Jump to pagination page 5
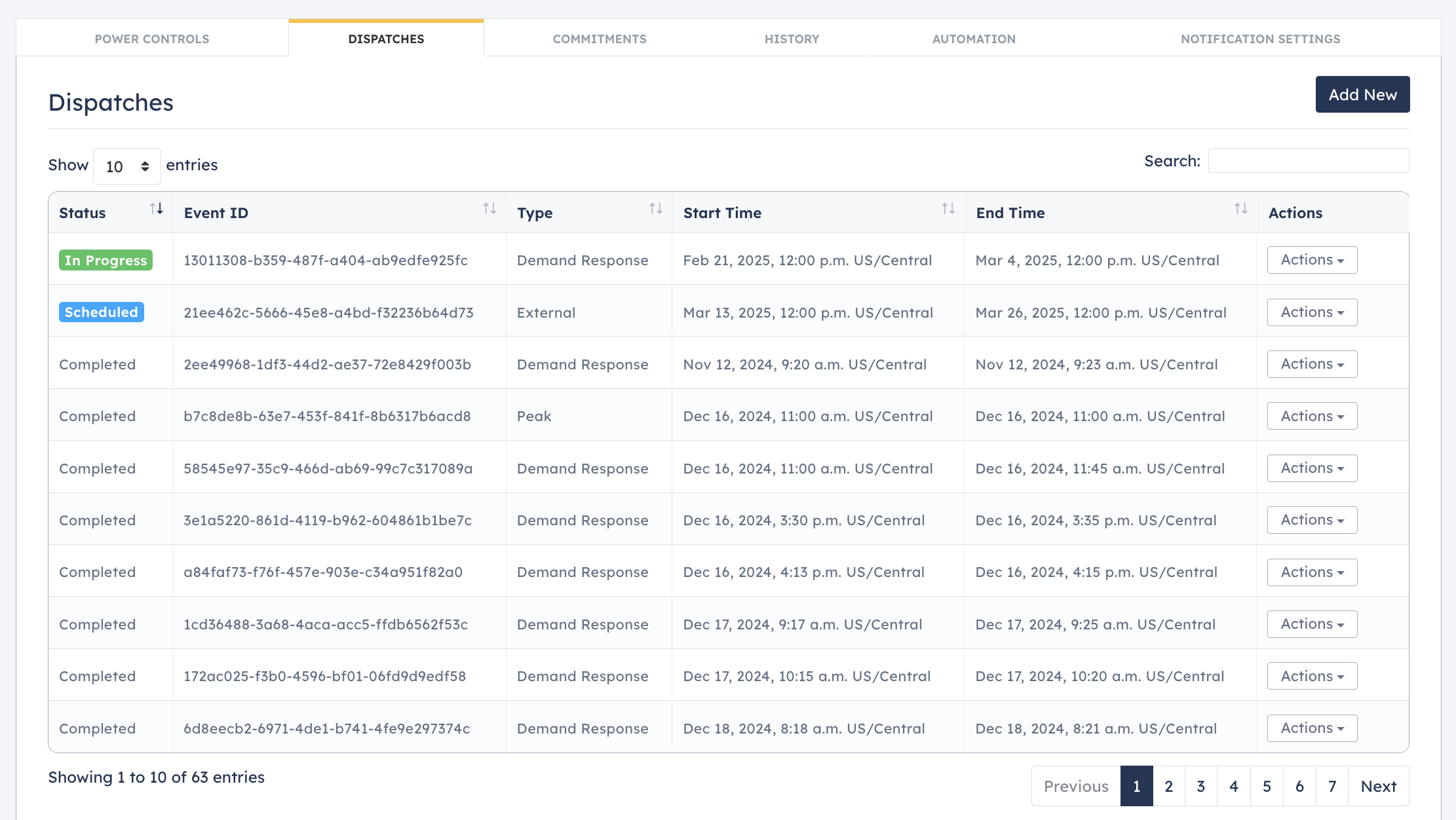 1267,786
